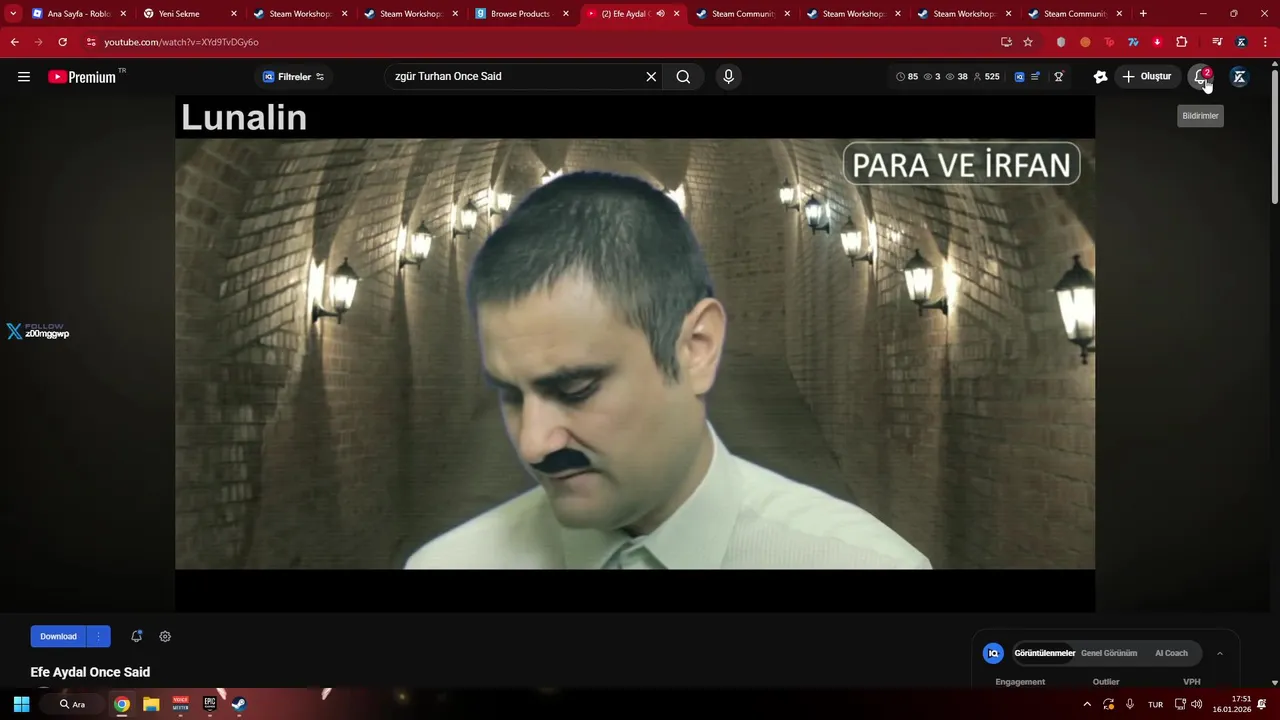Click the taskbar Ara search box
Viewport: 1280px width, 720px height.
[73, 704]
